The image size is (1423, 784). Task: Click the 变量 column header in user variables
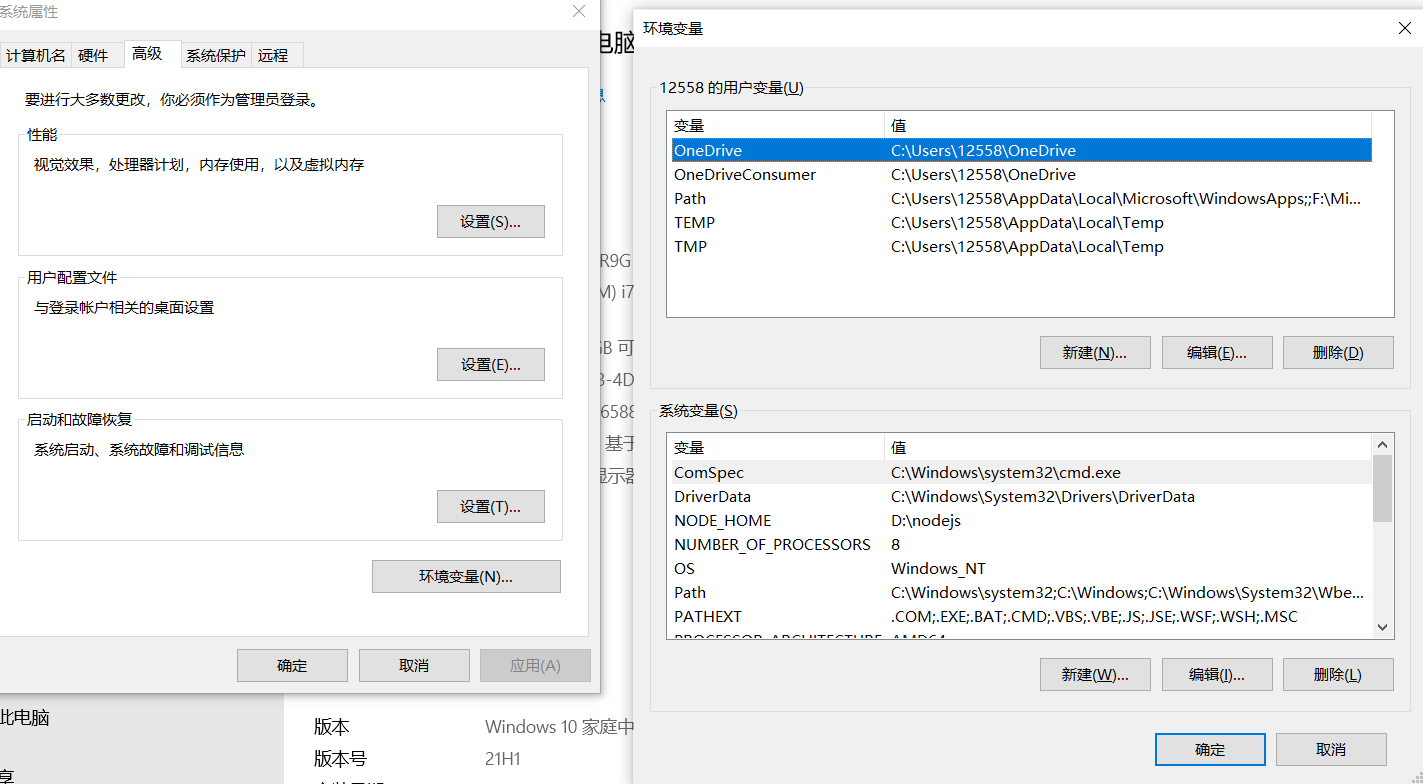point(776,126)
